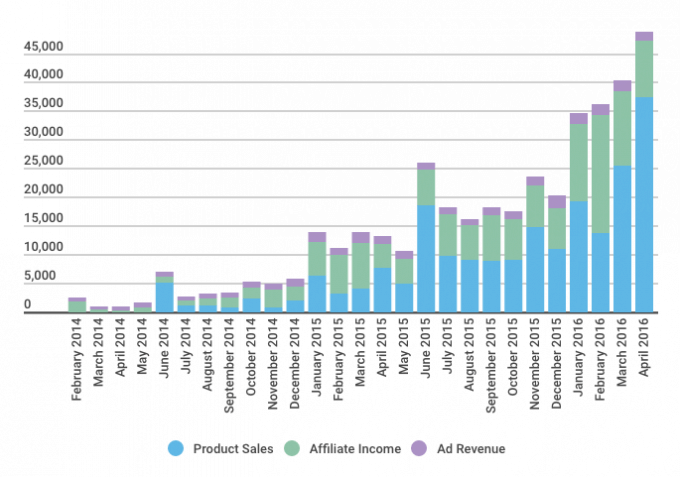680x477 pixels.
Task: Click the blue Product Sales legend circle
Action: (x=176, y=448)
